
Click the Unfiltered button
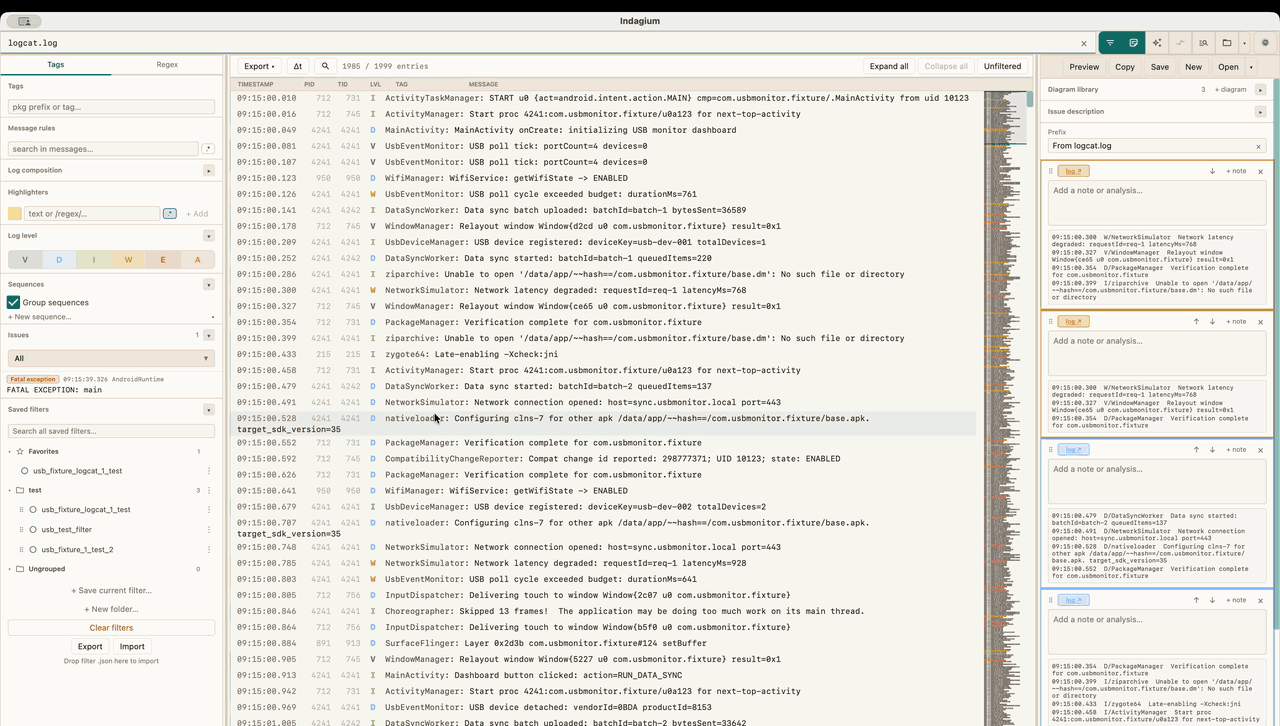tap(1002, 66)
